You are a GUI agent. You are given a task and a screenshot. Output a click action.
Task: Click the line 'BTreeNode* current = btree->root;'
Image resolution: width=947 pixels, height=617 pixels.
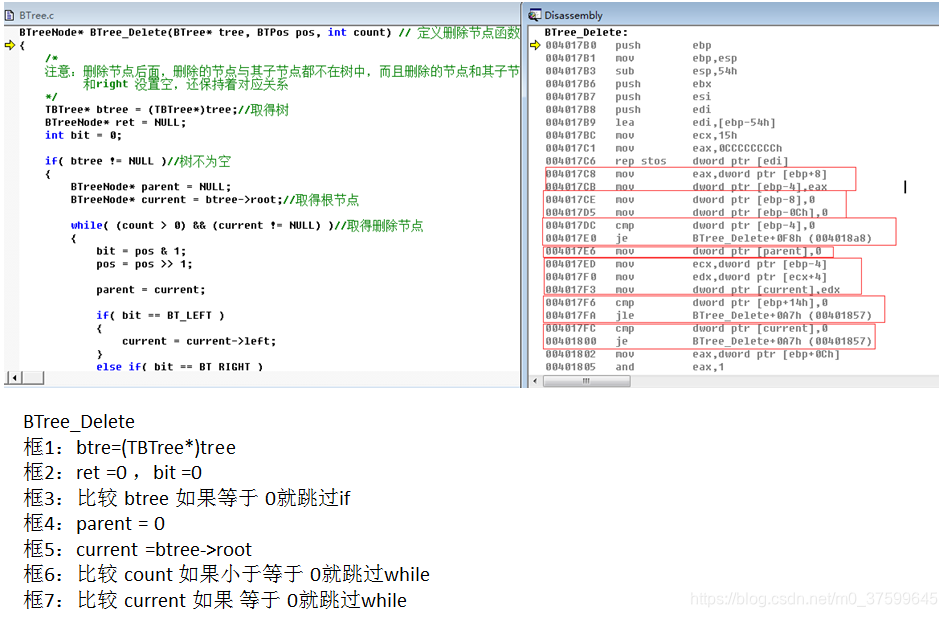coord(214,200)
